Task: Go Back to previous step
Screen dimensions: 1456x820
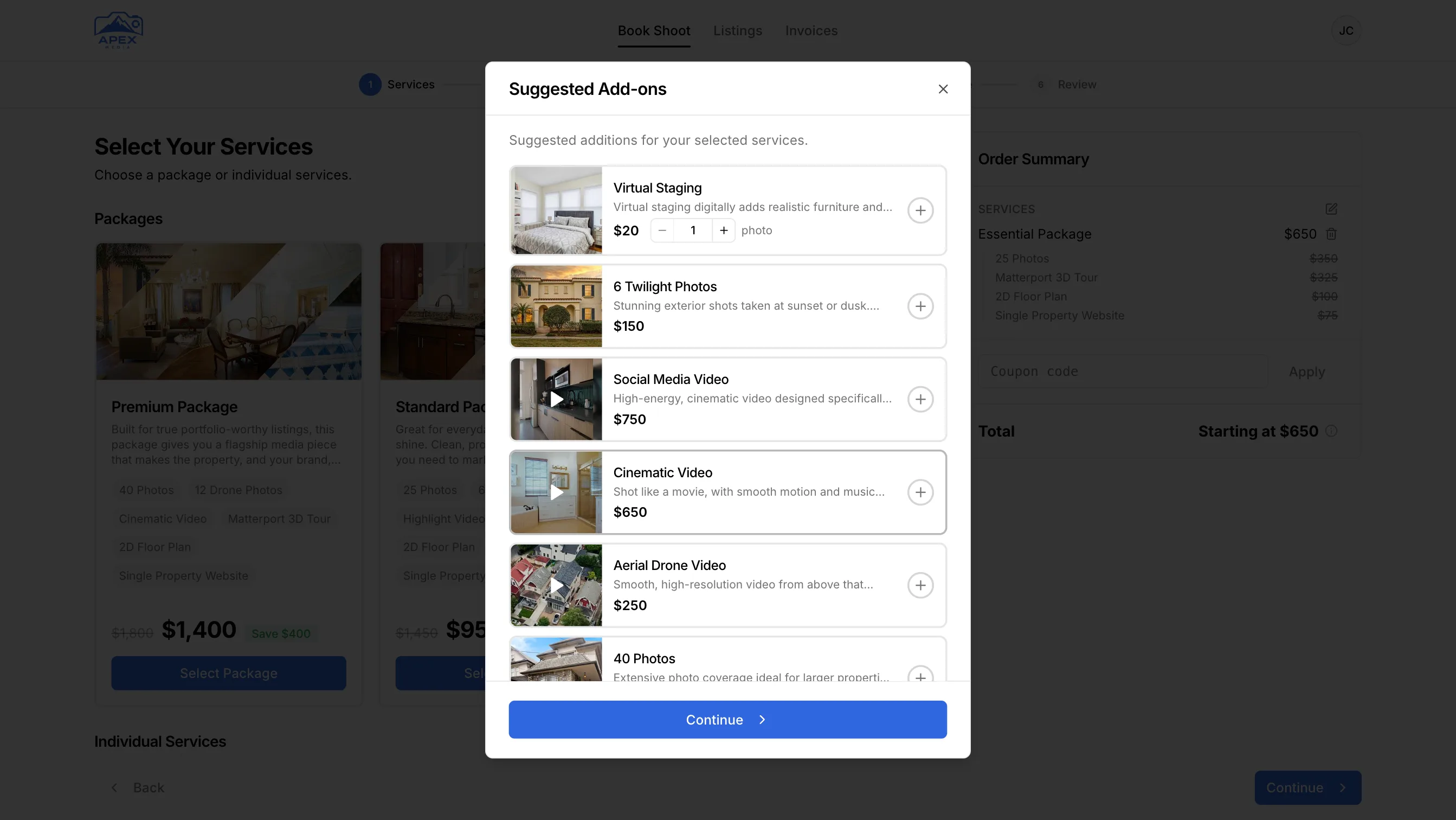Action: [137, 787]
